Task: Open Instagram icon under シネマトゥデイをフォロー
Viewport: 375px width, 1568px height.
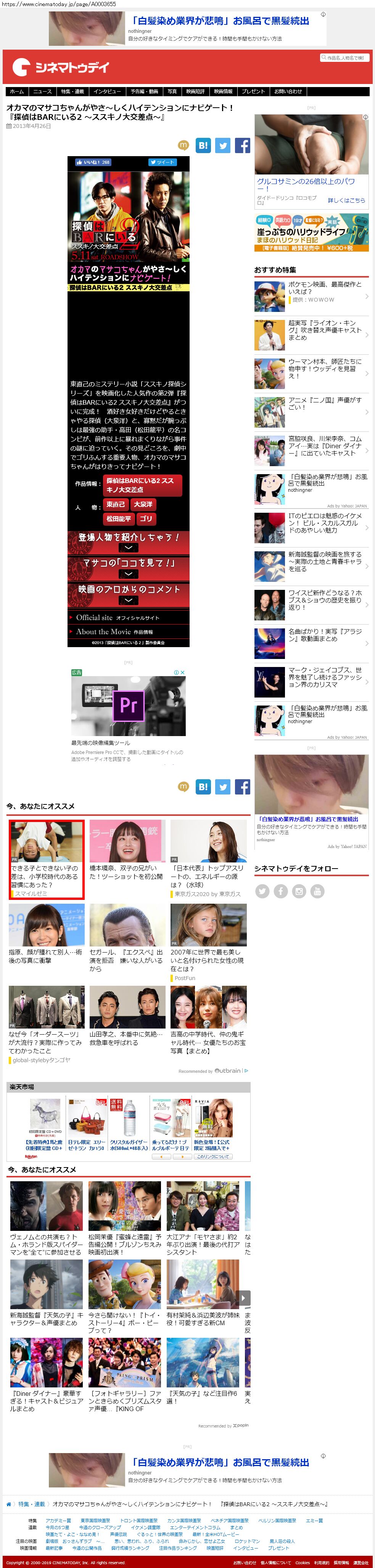Action: coord(299,891)
